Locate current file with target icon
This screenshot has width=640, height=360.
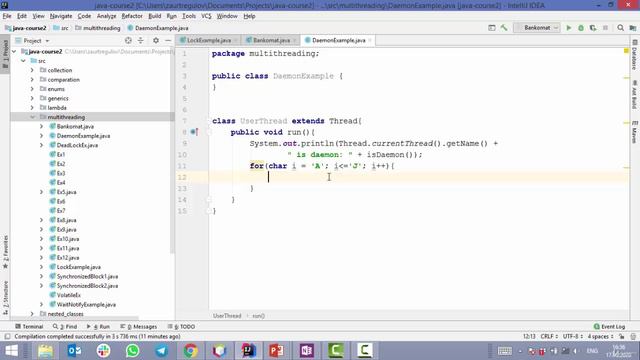click(128, 40)
